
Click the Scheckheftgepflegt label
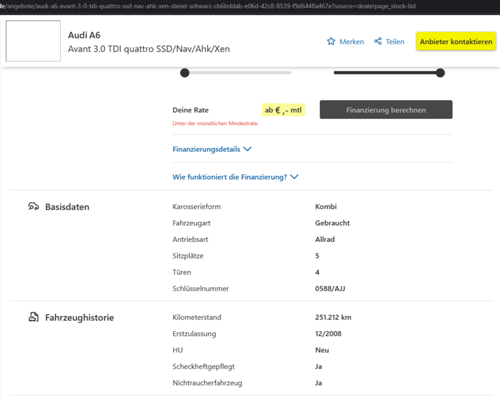point(204,367)
